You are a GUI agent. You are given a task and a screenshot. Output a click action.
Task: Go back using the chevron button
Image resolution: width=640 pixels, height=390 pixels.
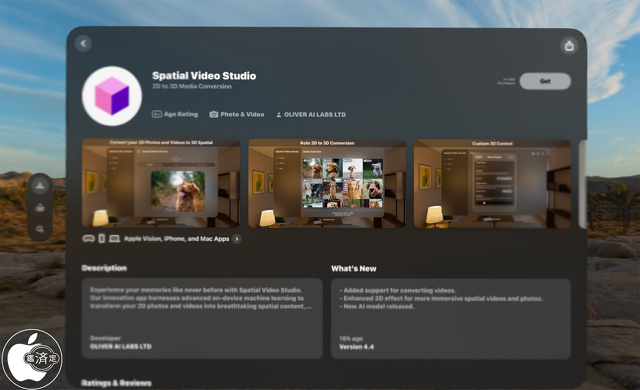[83, 43]
